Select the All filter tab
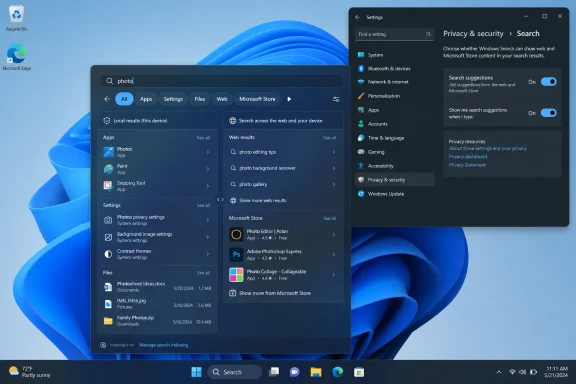Image resolution: width=576 pixels, height=384 pixels. [x=124, y=99]
